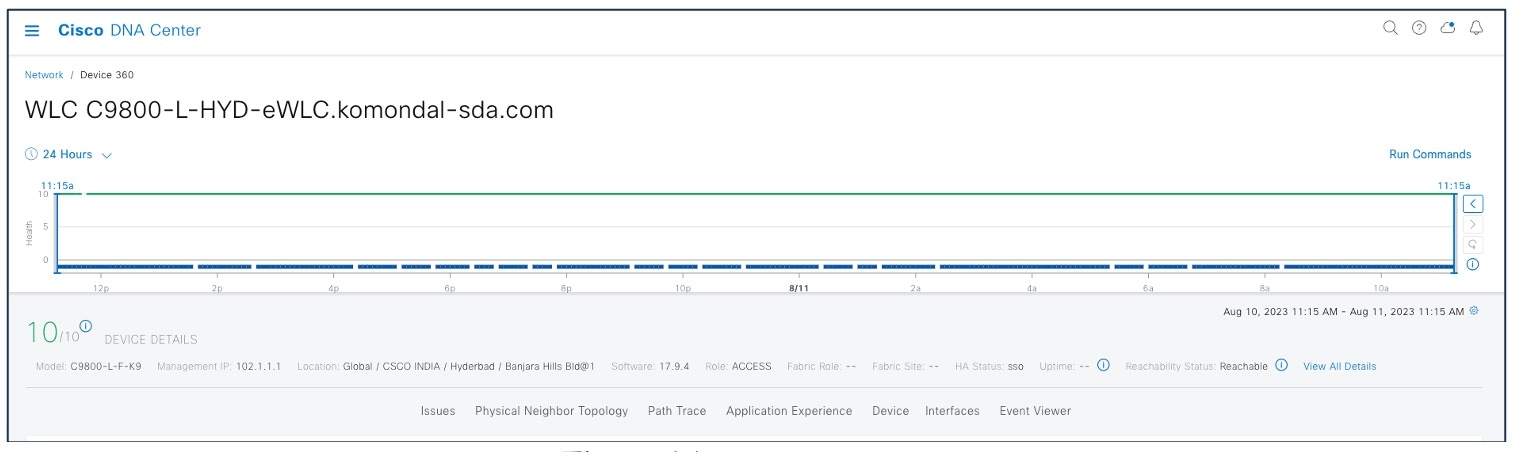
Task: Click the Run Commands link
Action: [1430, 155]
